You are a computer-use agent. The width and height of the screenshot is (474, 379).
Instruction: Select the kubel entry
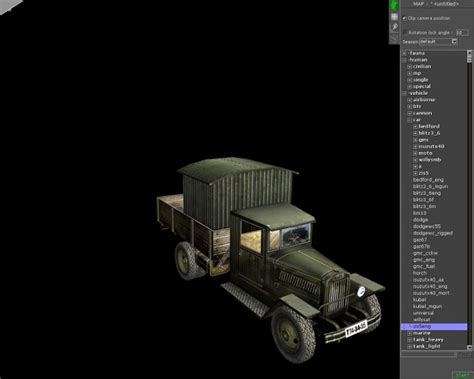420,300
